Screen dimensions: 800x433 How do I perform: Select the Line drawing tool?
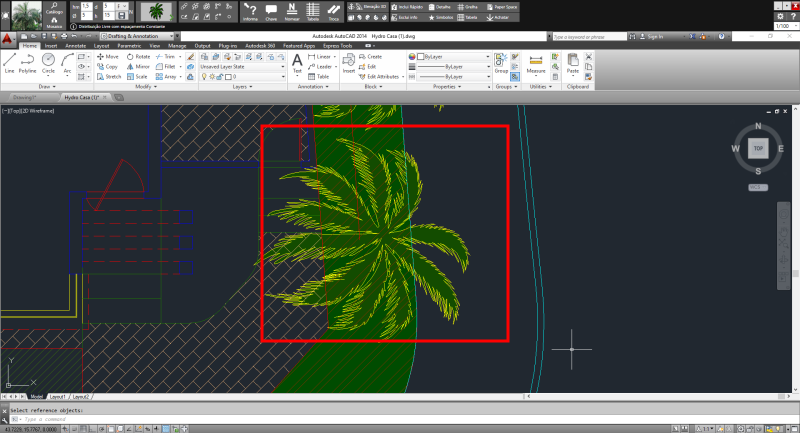click(x=9, y=64)
